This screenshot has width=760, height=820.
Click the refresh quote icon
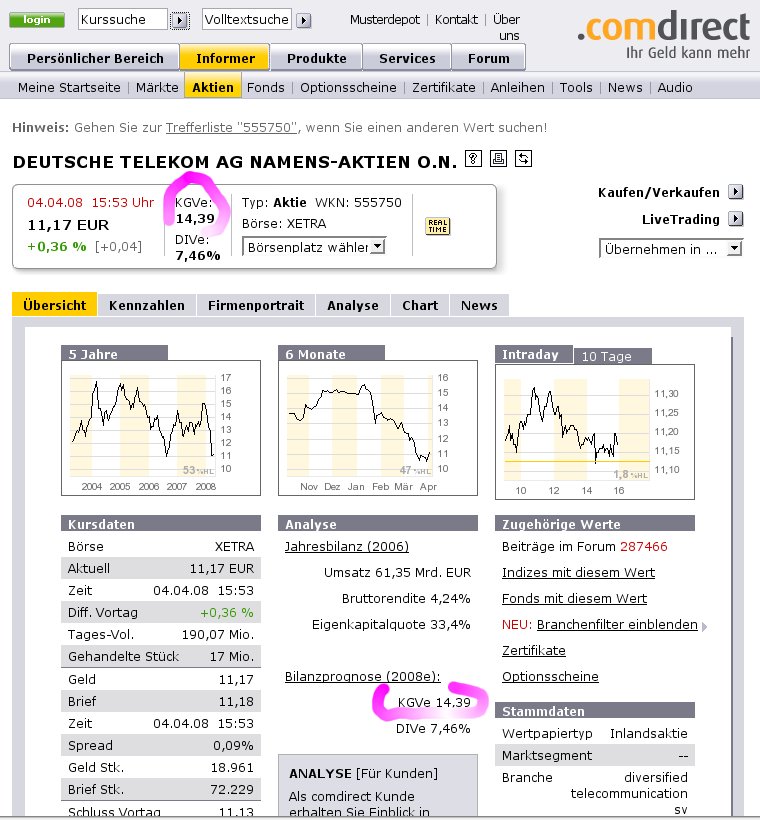point(523,158)
